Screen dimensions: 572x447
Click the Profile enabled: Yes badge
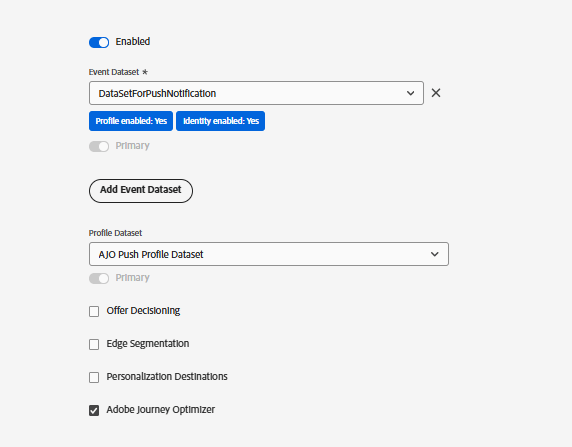click(131, 121)
